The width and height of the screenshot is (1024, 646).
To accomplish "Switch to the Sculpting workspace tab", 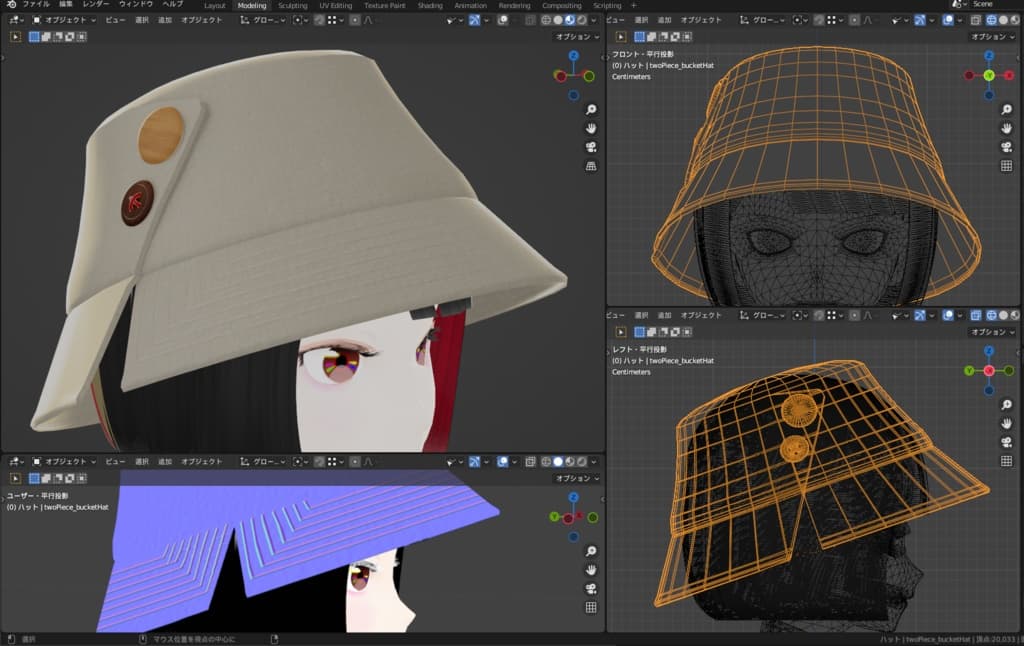I will [293, 5].
